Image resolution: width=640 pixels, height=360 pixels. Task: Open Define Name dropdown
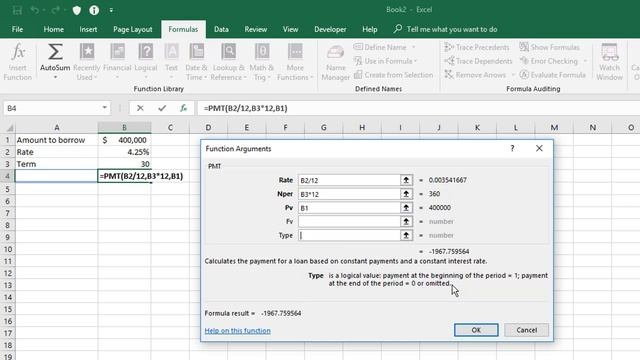[413, 47]
